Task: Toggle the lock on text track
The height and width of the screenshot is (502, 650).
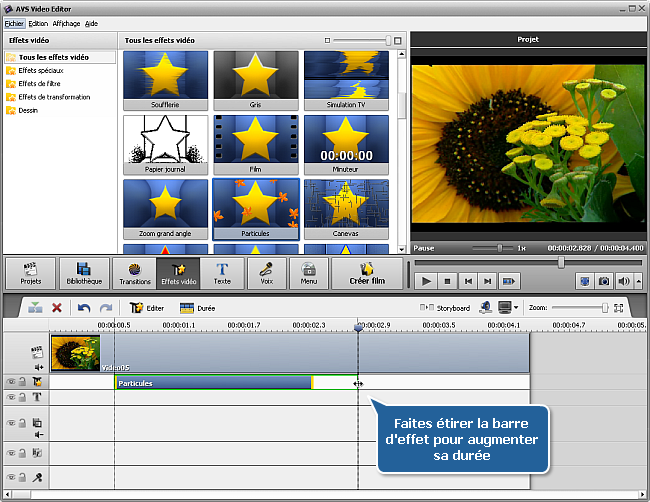Action: coord(22,397)
